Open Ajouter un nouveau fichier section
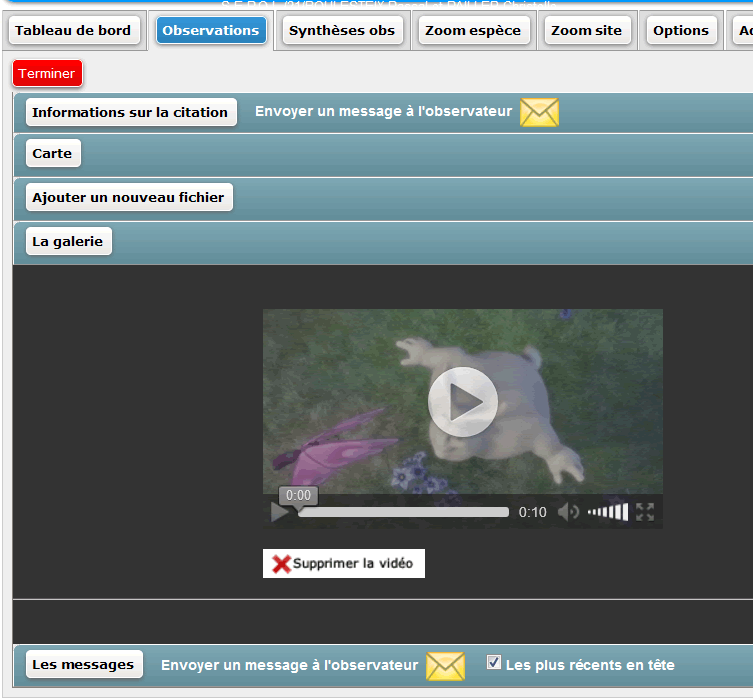The image size is (753, 699). click(x=129, y=197)
